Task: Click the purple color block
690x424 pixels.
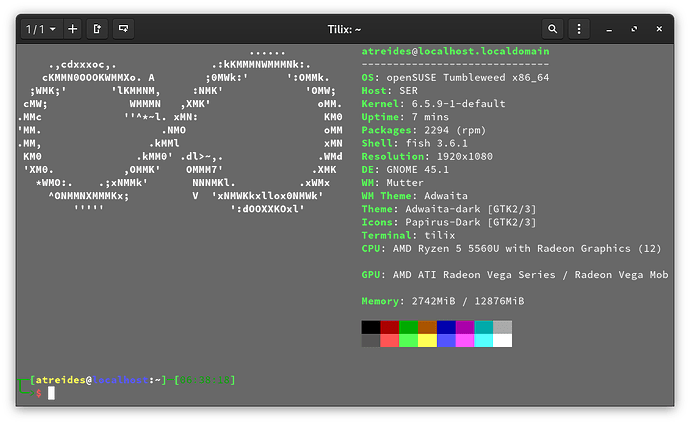Action: click(x=465, y=327)
